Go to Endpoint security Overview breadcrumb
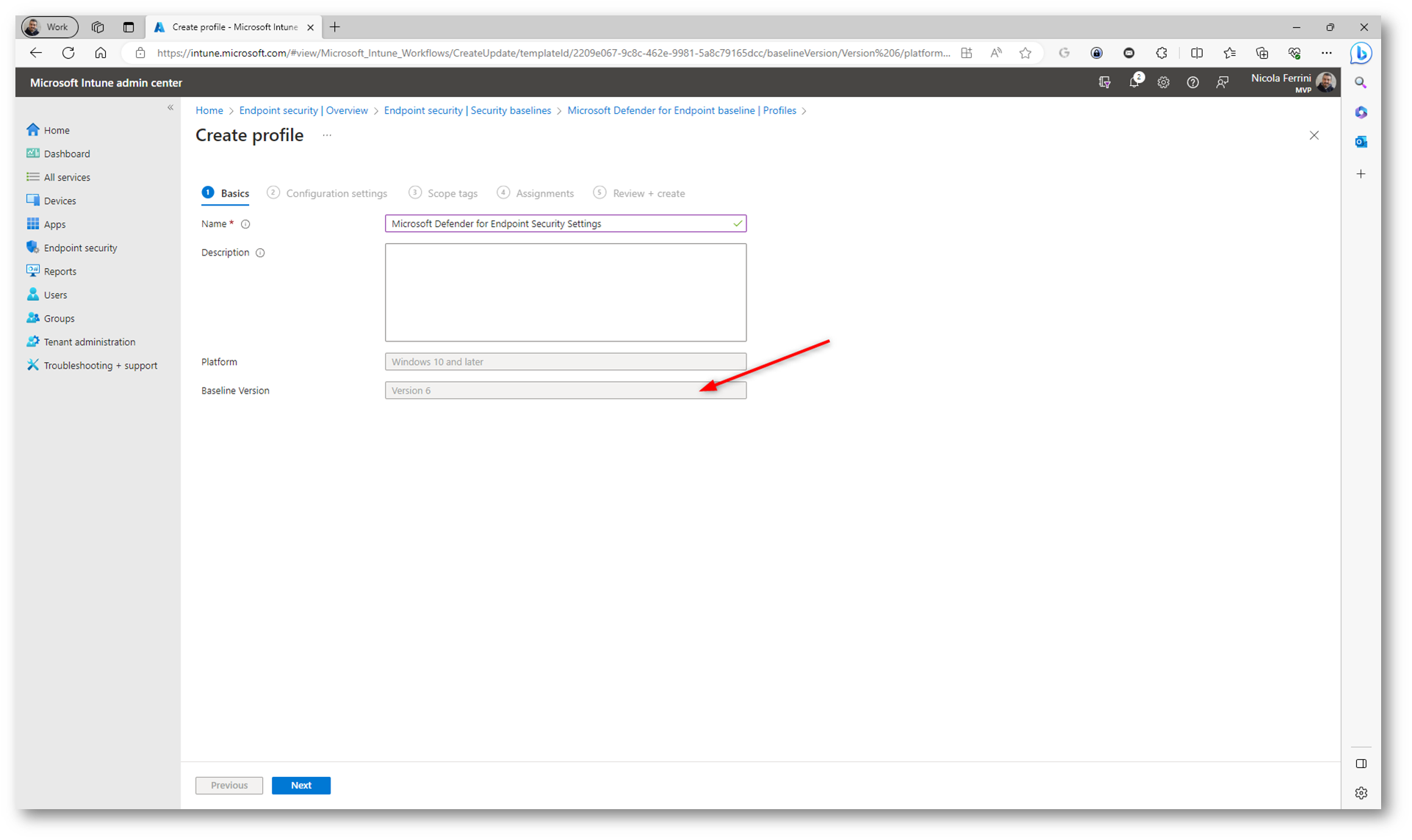Screen dimensions: 1412x840 coord(303,110)
